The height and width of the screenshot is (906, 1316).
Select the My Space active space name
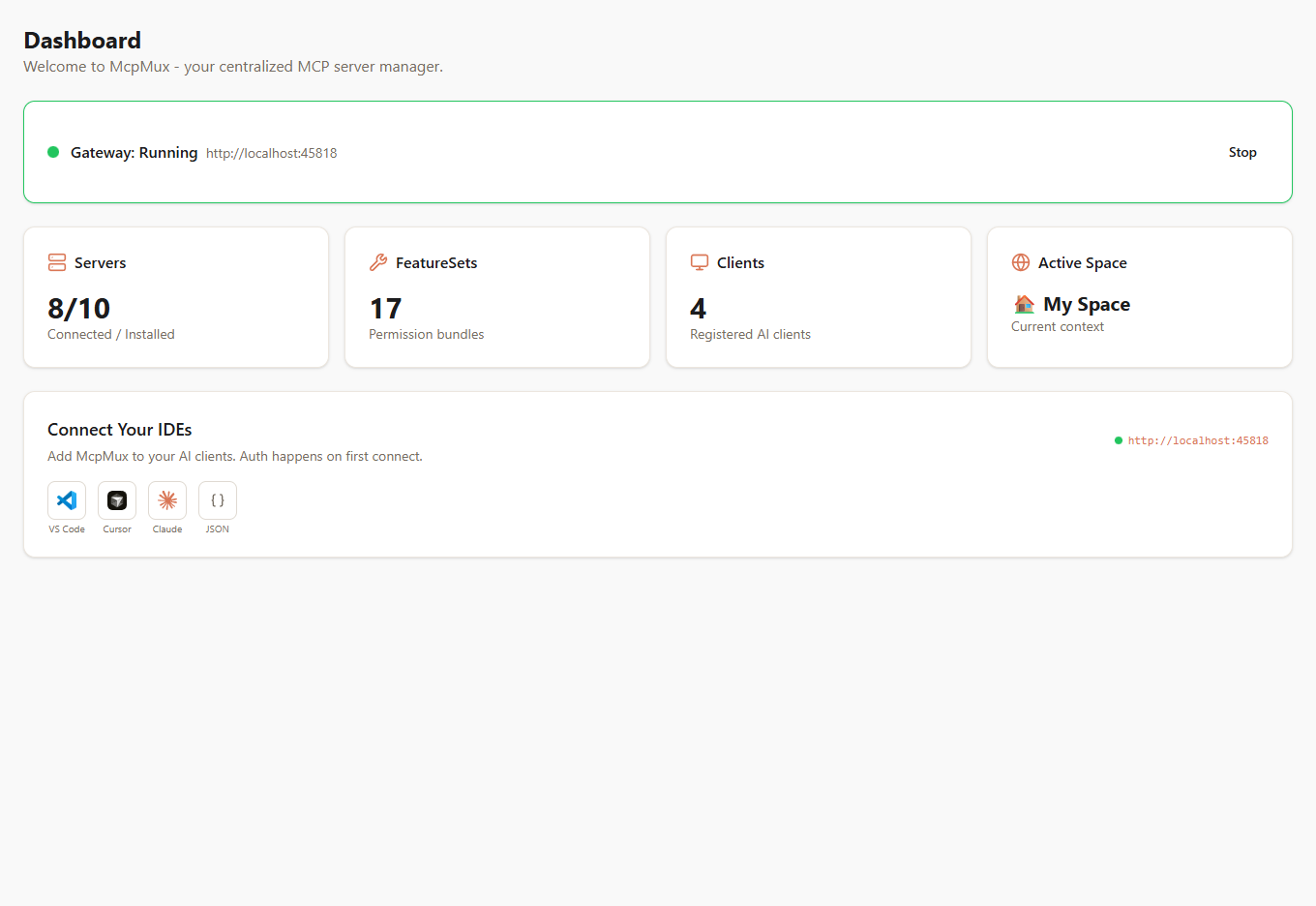click(1087, 305)
